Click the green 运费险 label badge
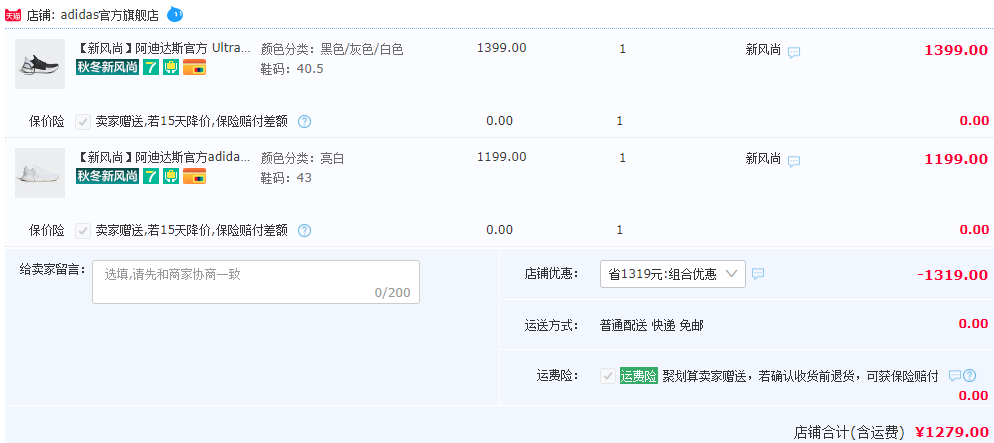 [x=639, y=376]
